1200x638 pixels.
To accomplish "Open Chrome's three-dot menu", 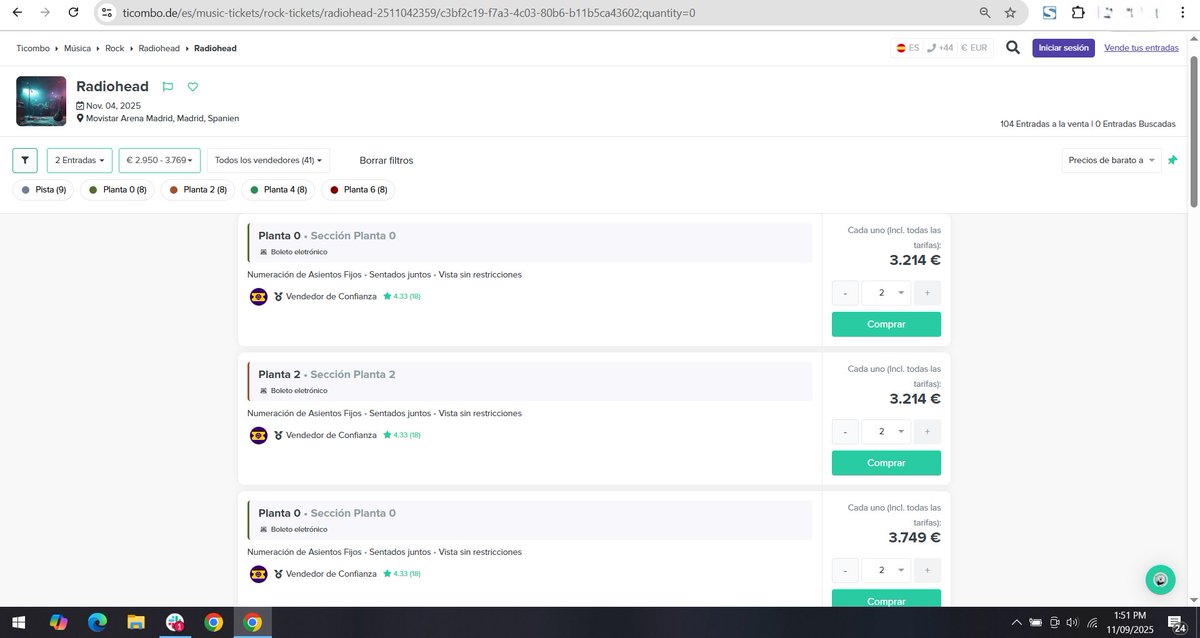I will pyautogui.click(x=1183, y=13).
